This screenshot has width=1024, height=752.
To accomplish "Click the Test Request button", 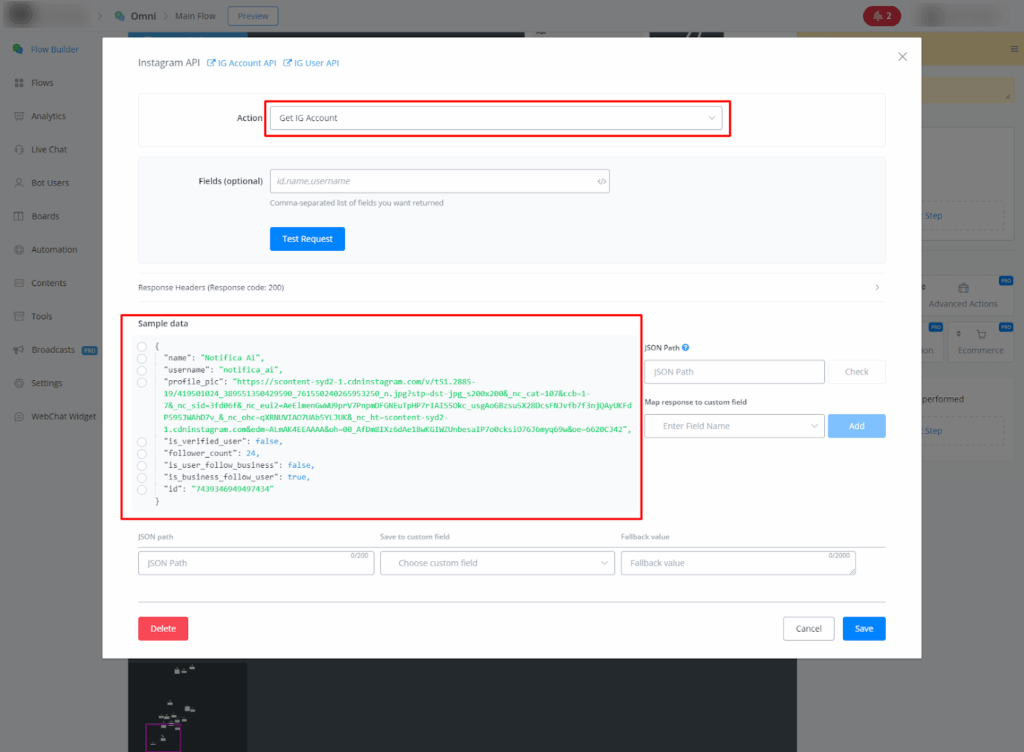I will point(307,239).
